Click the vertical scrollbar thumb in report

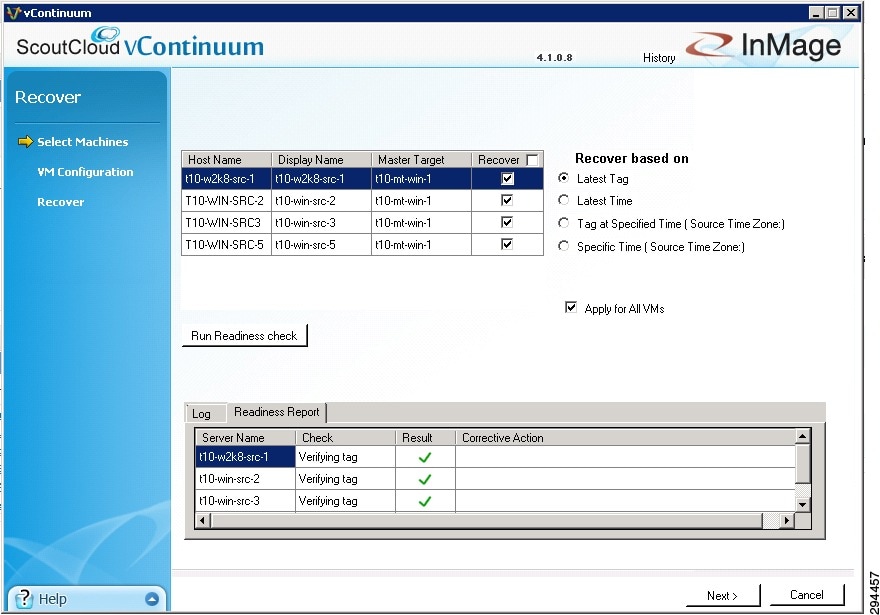(x=803, y=463)
